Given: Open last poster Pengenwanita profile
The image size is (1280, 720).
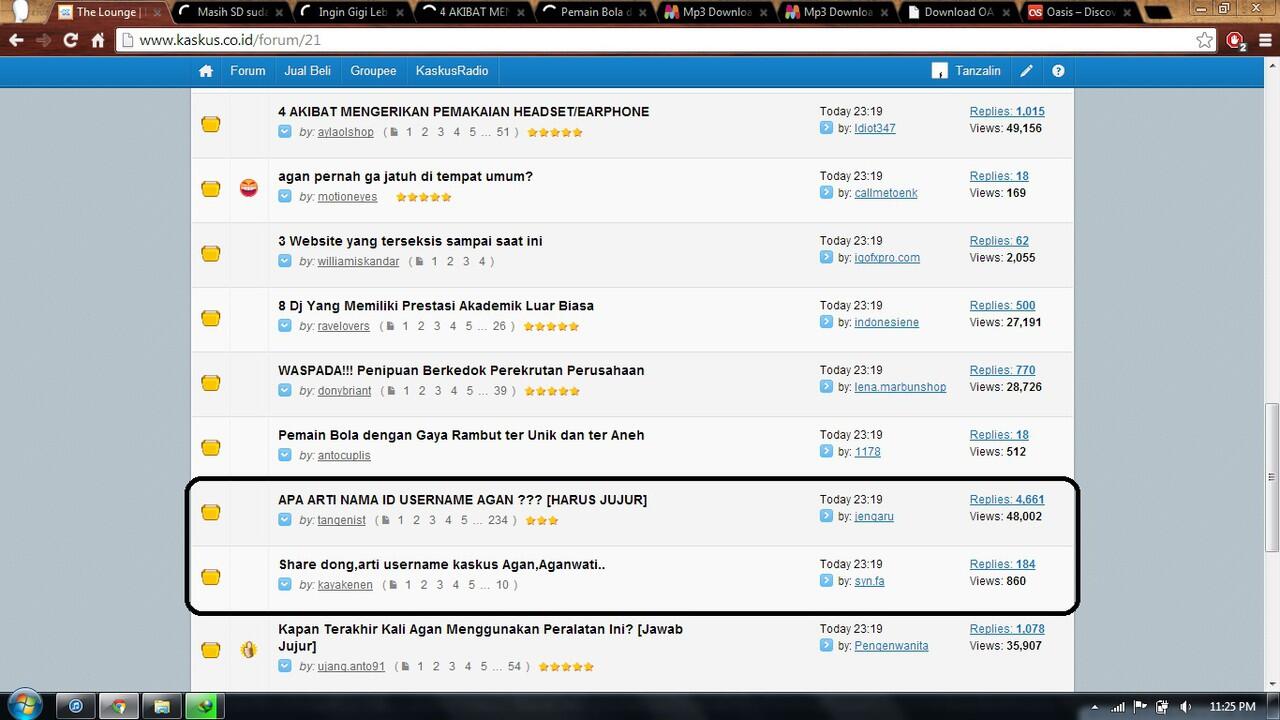Looking at the screenshot, I should 891,646.
